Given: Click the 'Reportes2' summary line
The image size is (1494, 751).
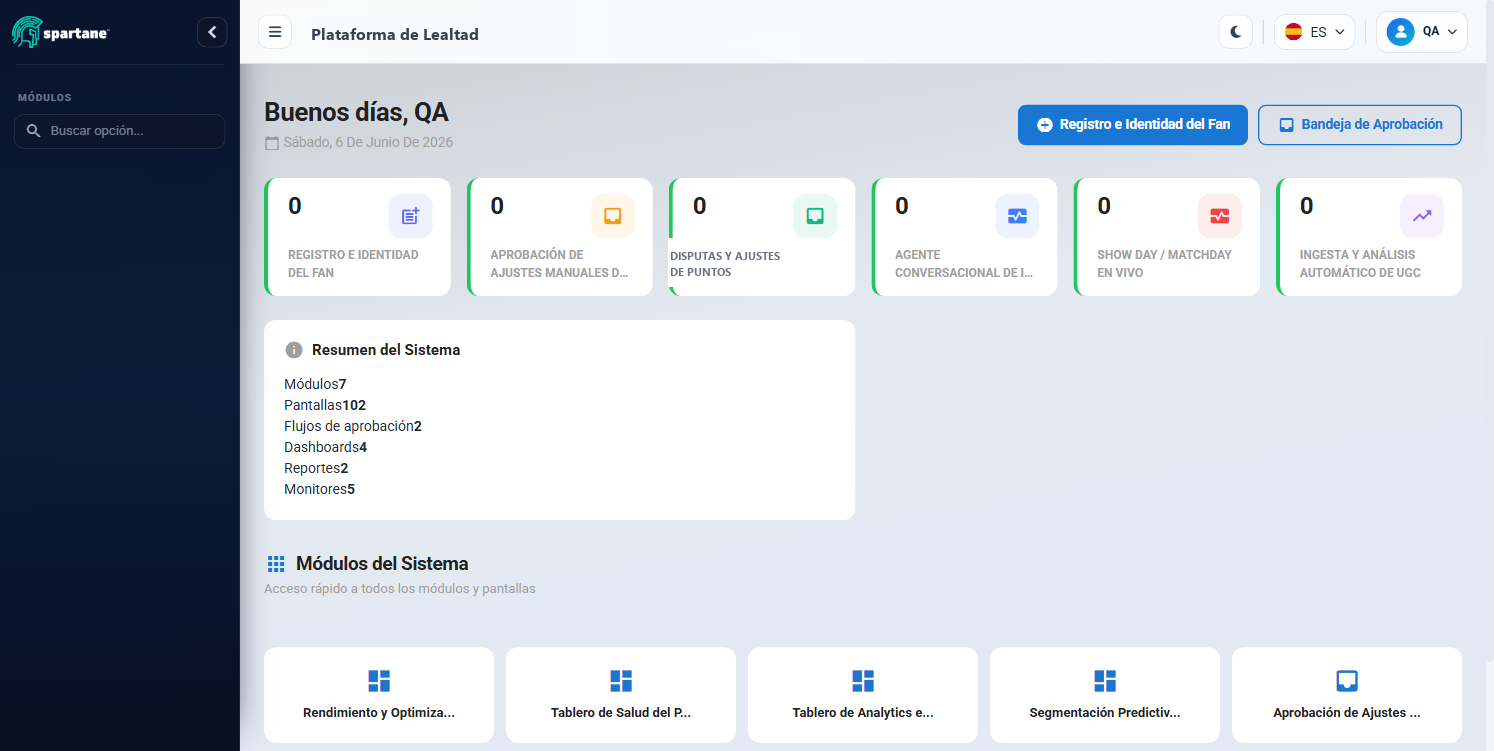Looking at the screenshot, I should pyautogui.click(x=316, y=468).
